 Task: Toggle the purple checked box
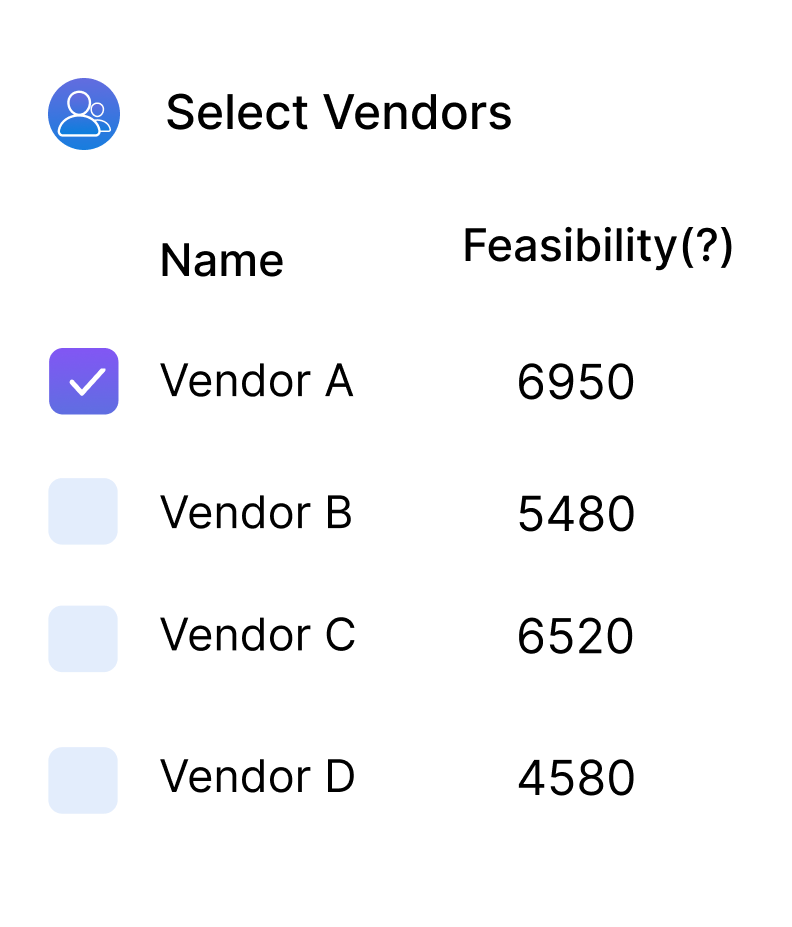click(x=84, y=381)
